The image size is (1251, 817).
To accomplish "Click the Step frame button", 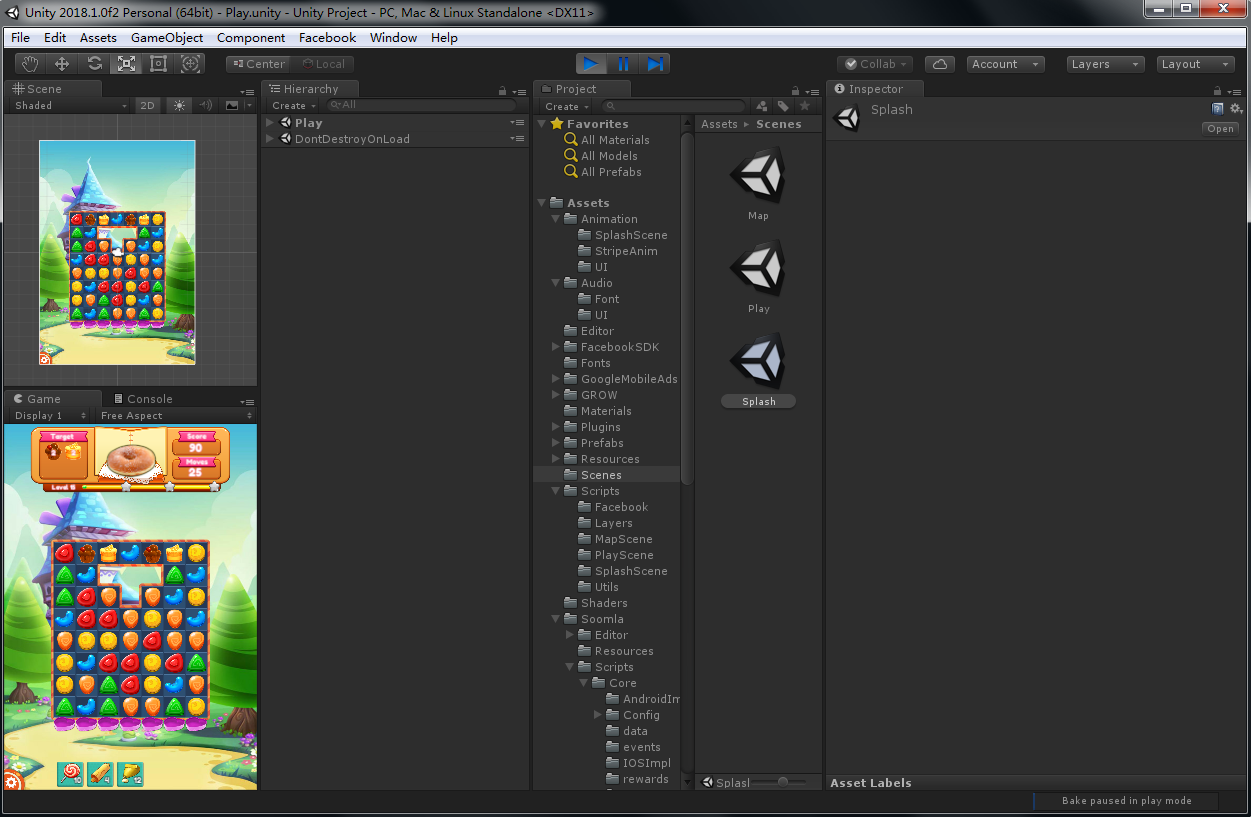I will [x=655, y=64].
